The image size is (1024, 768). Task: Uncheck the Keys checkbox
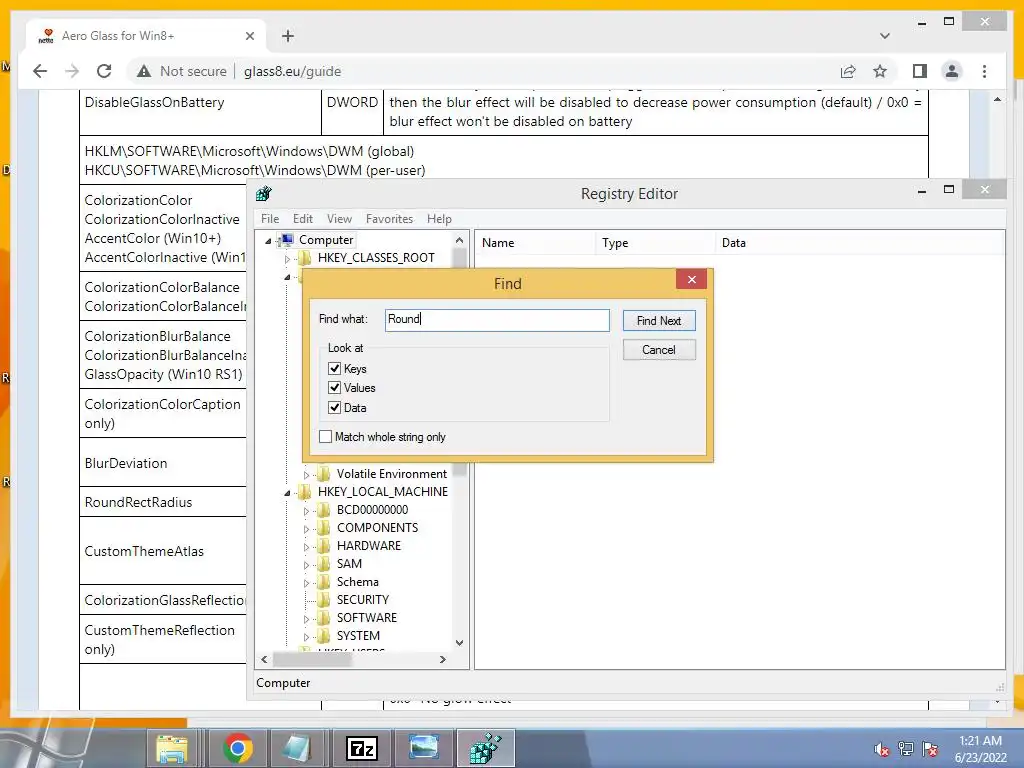click(334, 368)
